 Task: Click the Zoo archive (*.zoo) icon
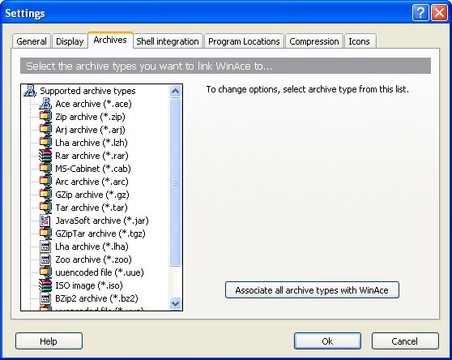[x=45, y=260]
